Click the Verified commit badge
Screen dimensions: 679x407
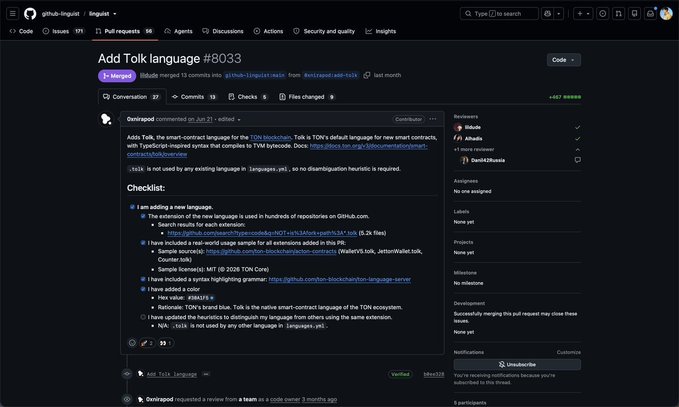tap(400, 374)
